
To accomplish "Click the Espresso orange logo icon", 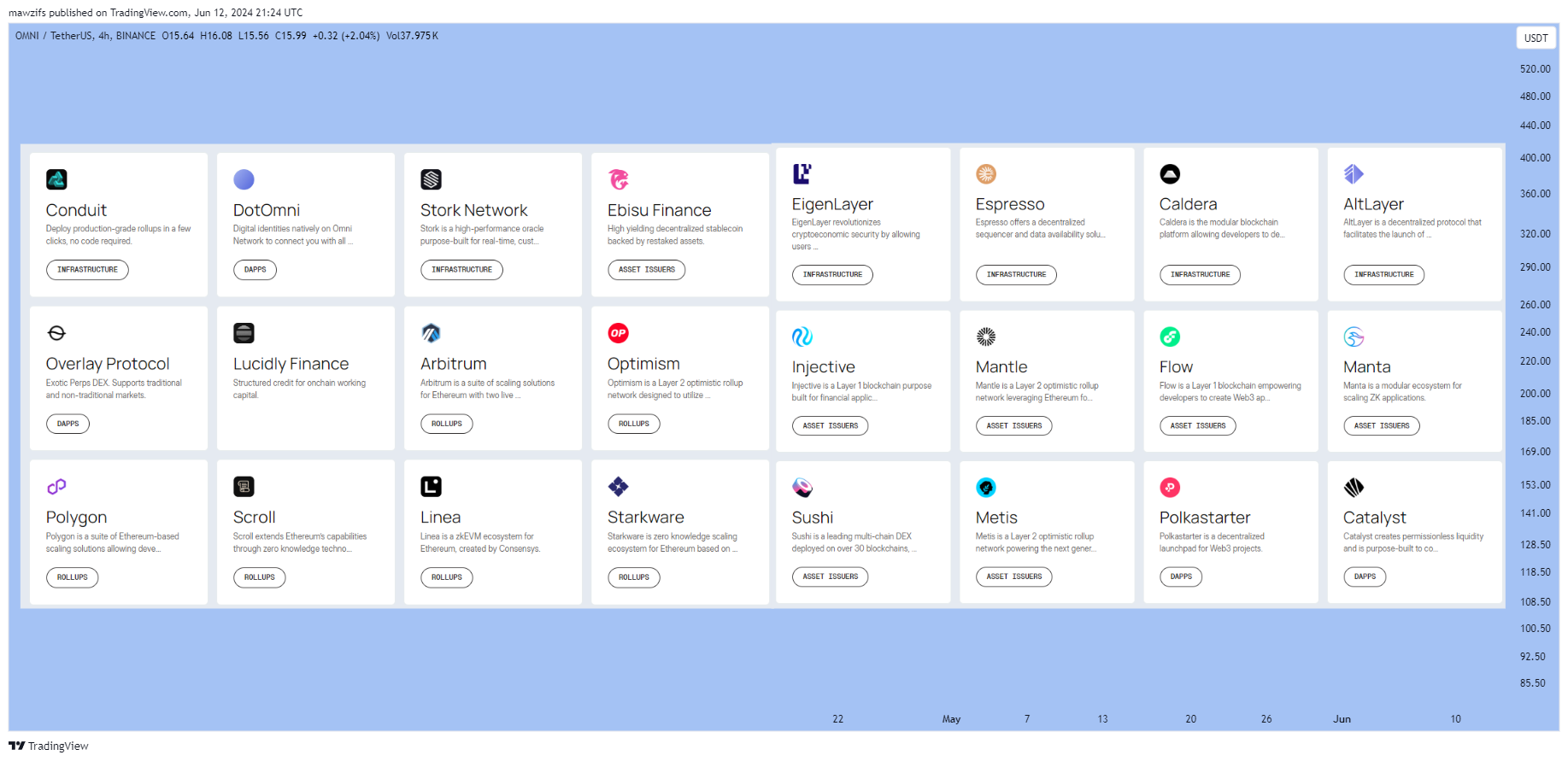I will pos(986,173).
